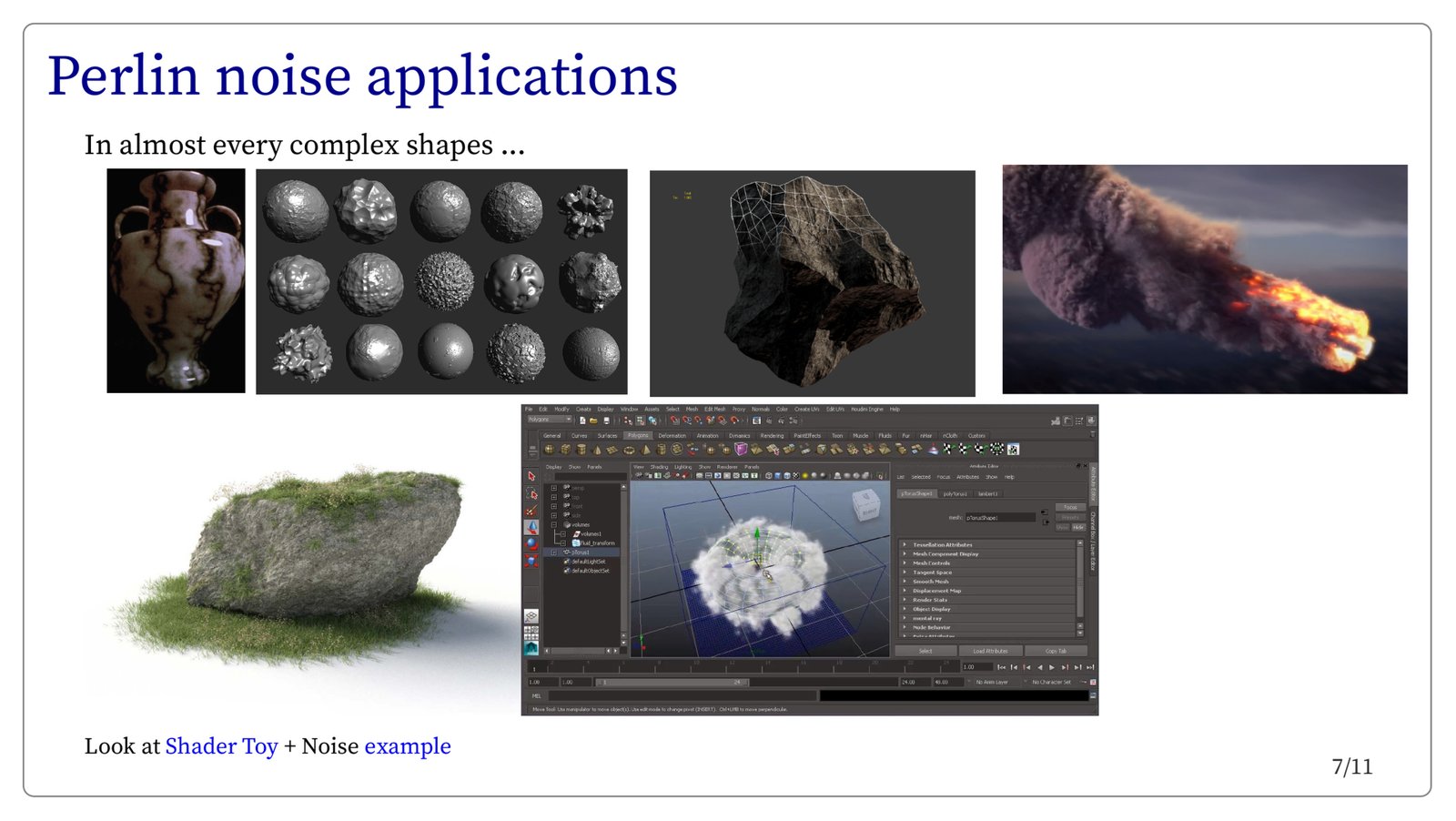
Task: Expand the pTorus1 node in outliner
Action: 554,552
